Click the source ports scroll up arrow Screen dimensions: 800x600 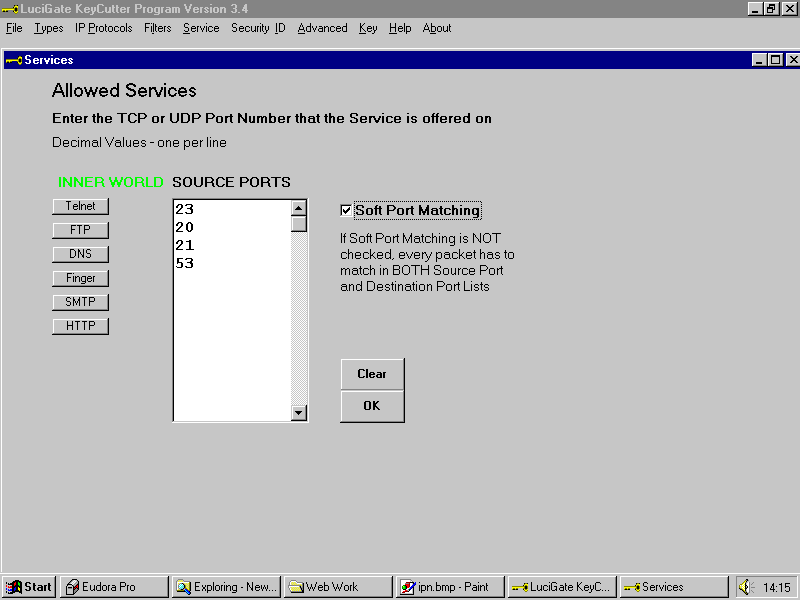click(x=299, y=208)
